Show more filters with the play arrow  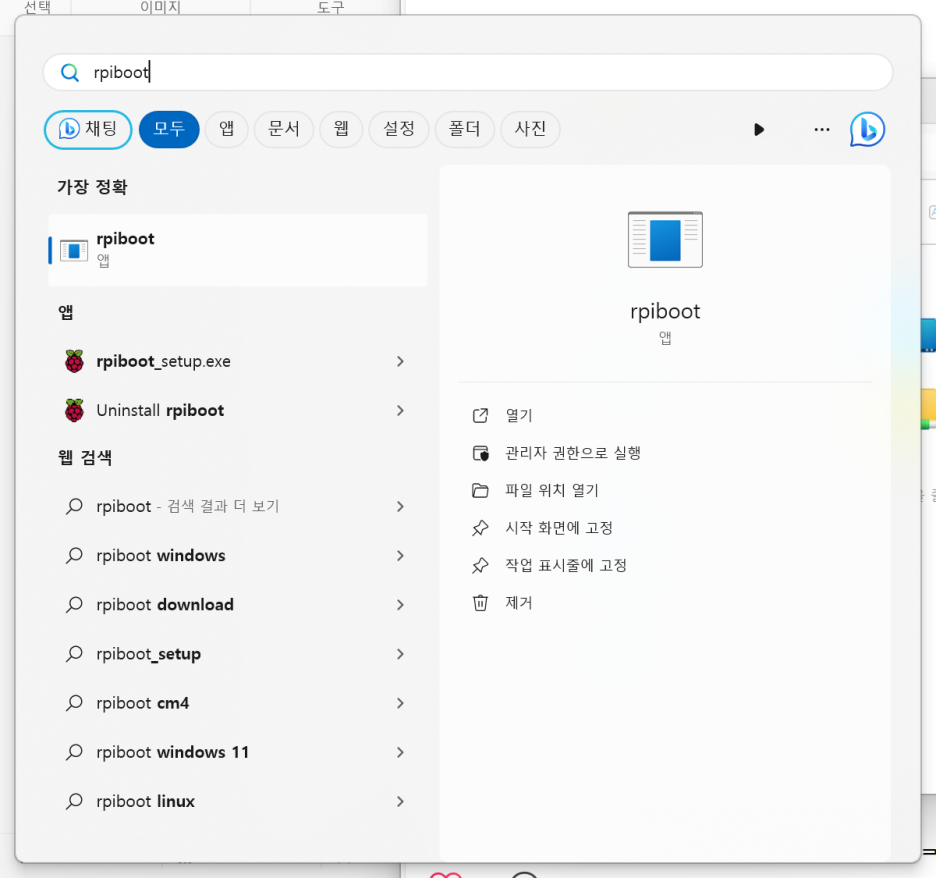pyautogui.click(x=759, y=130)
